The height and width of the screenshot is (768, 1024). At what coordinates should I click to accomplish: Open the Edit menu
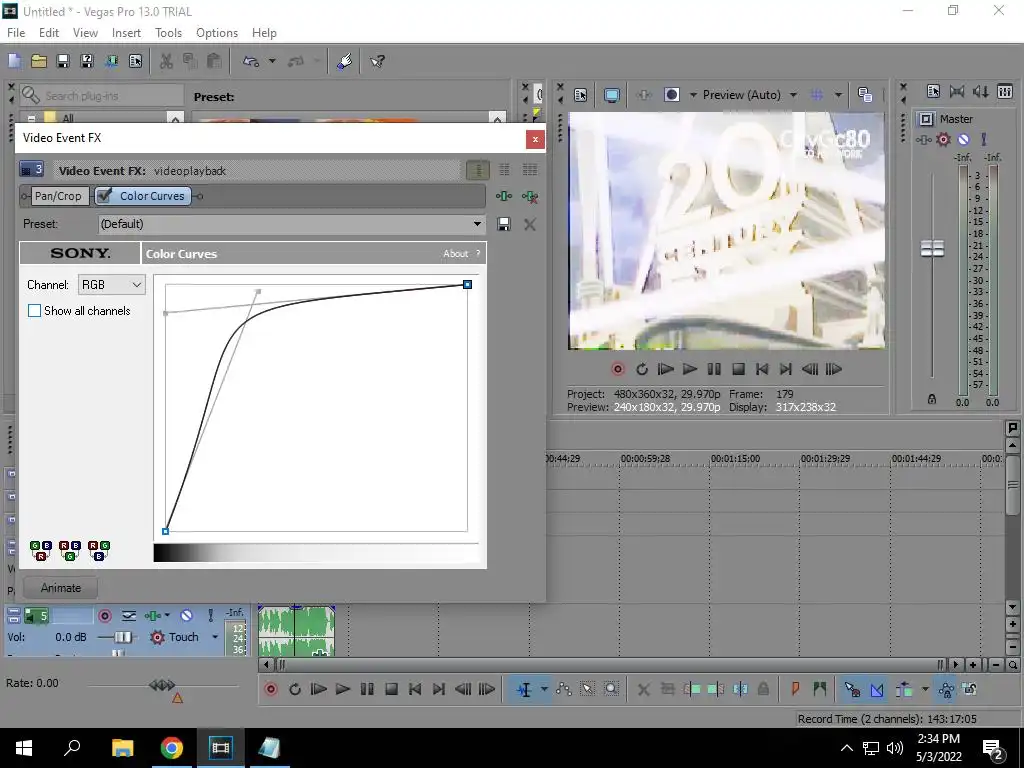tap(49, 33)
